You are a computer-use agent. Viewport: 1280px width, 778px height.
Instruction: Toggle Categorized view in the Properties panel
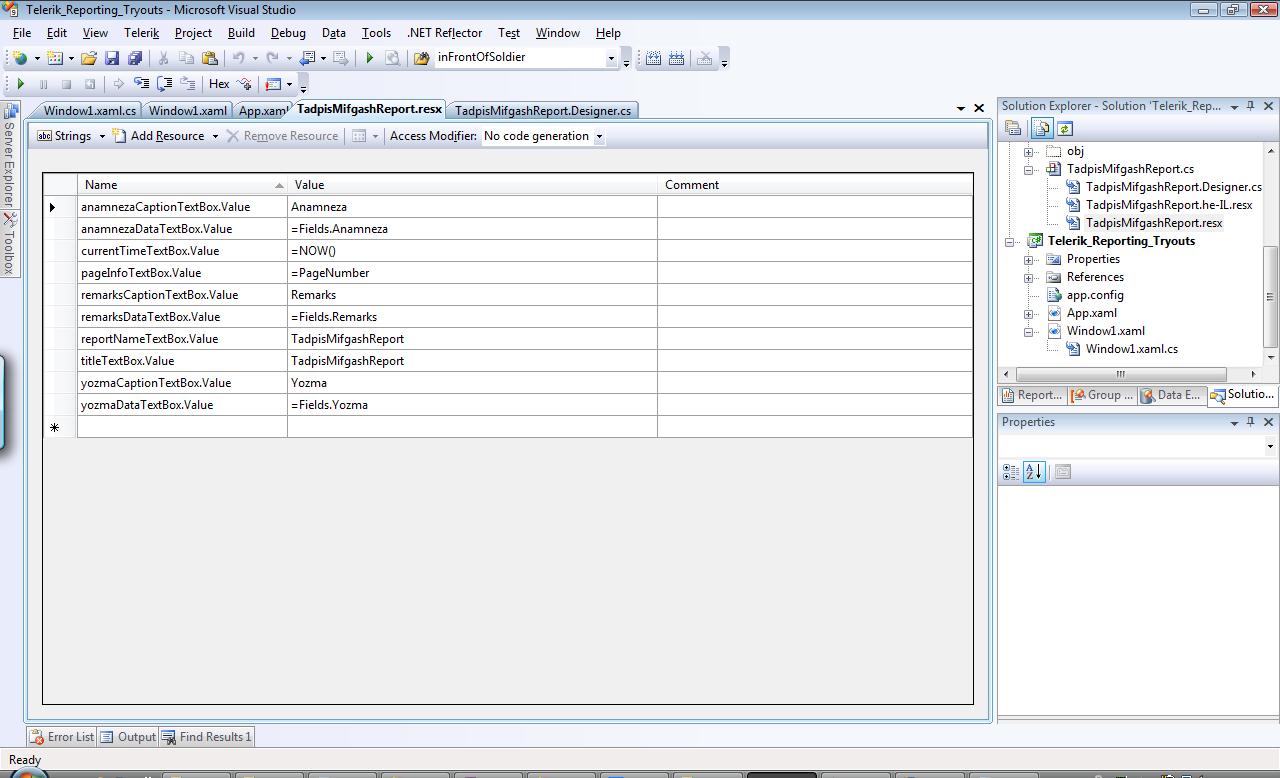point(1011,472)
